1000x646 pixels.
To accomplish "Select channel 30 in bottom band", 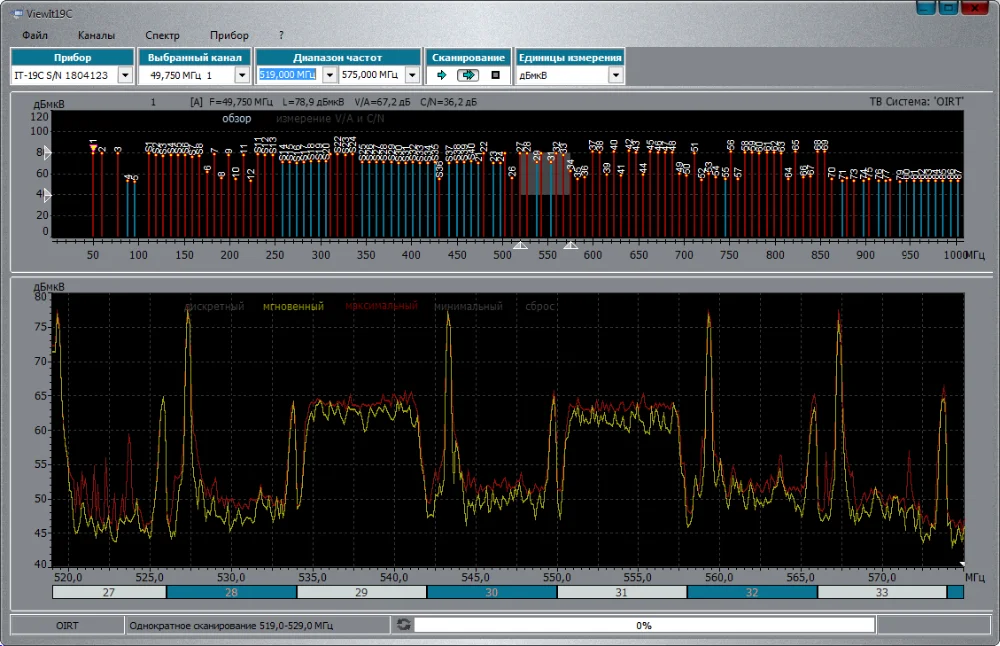I will (x=492, y=592).
